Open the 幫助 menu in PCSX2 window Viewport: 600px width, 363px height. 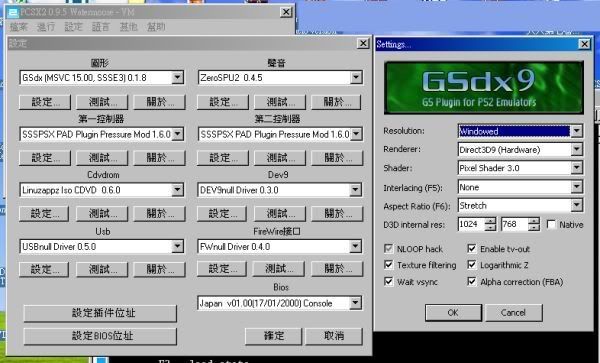[156, 27]
